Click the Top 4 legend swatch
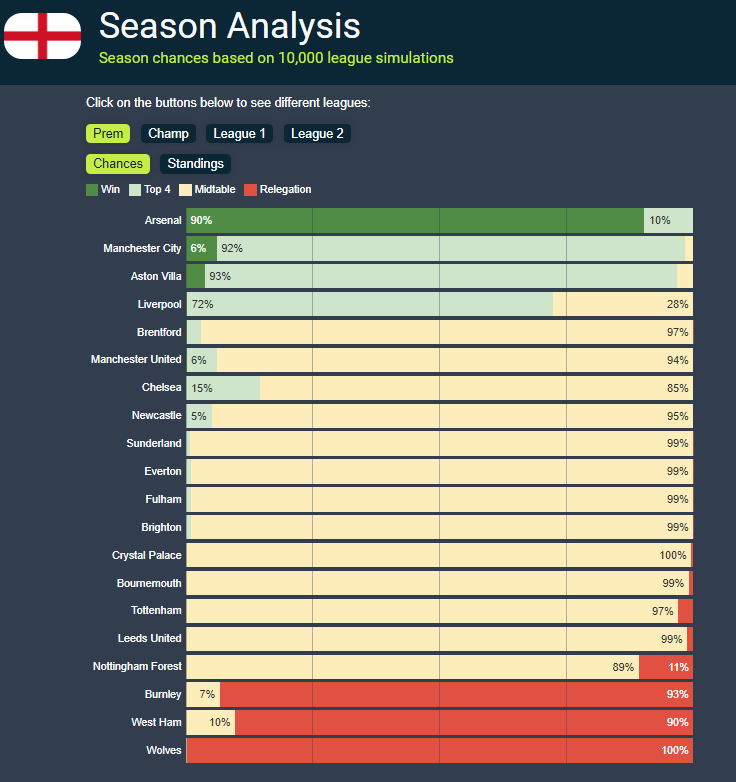The height and width of the screenshot is (782, 736). click(x=135, y=190)
